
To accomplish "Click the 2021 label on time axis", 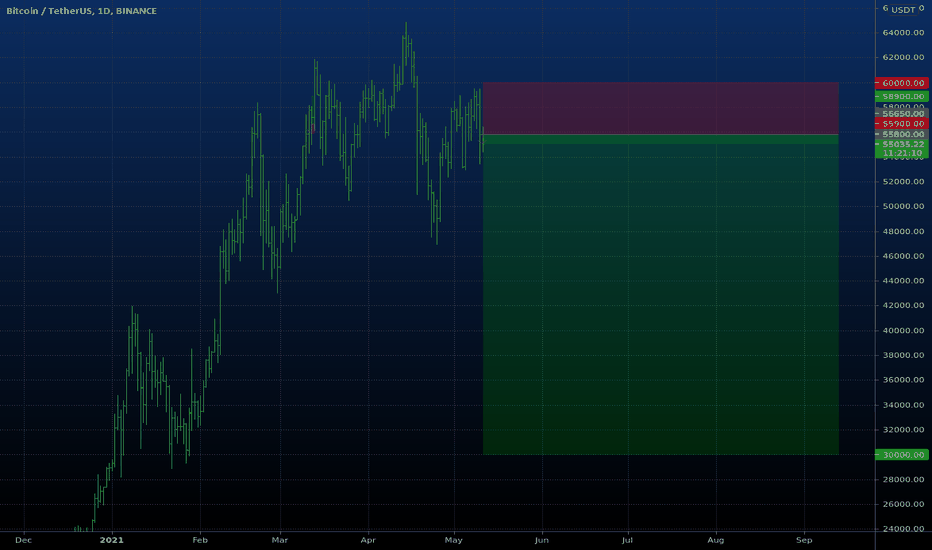I will [112, 540].
